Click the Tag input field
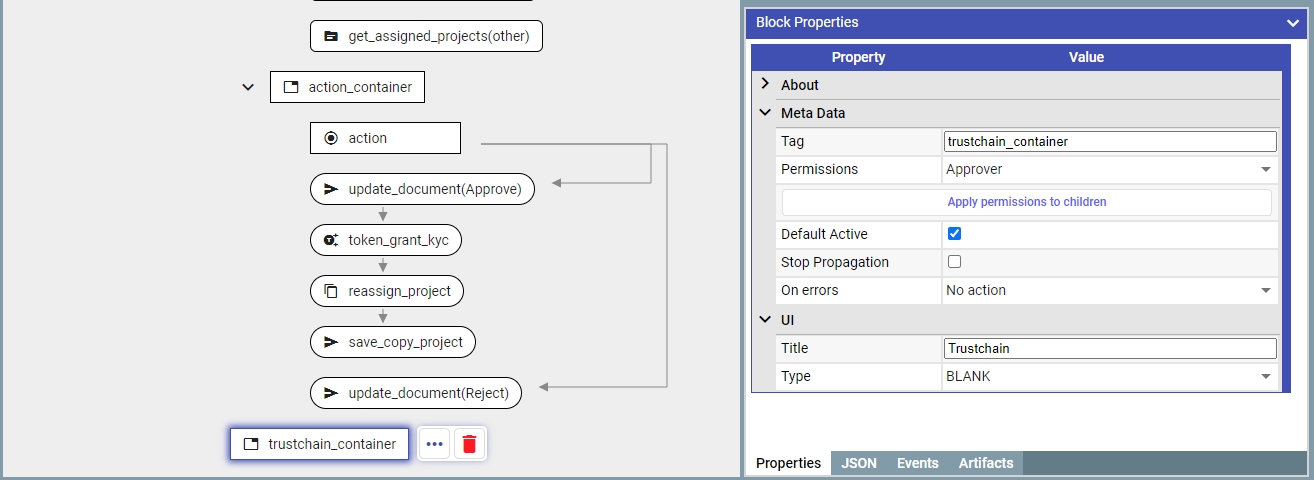The image size is (1314, 480). (1110, 142)
